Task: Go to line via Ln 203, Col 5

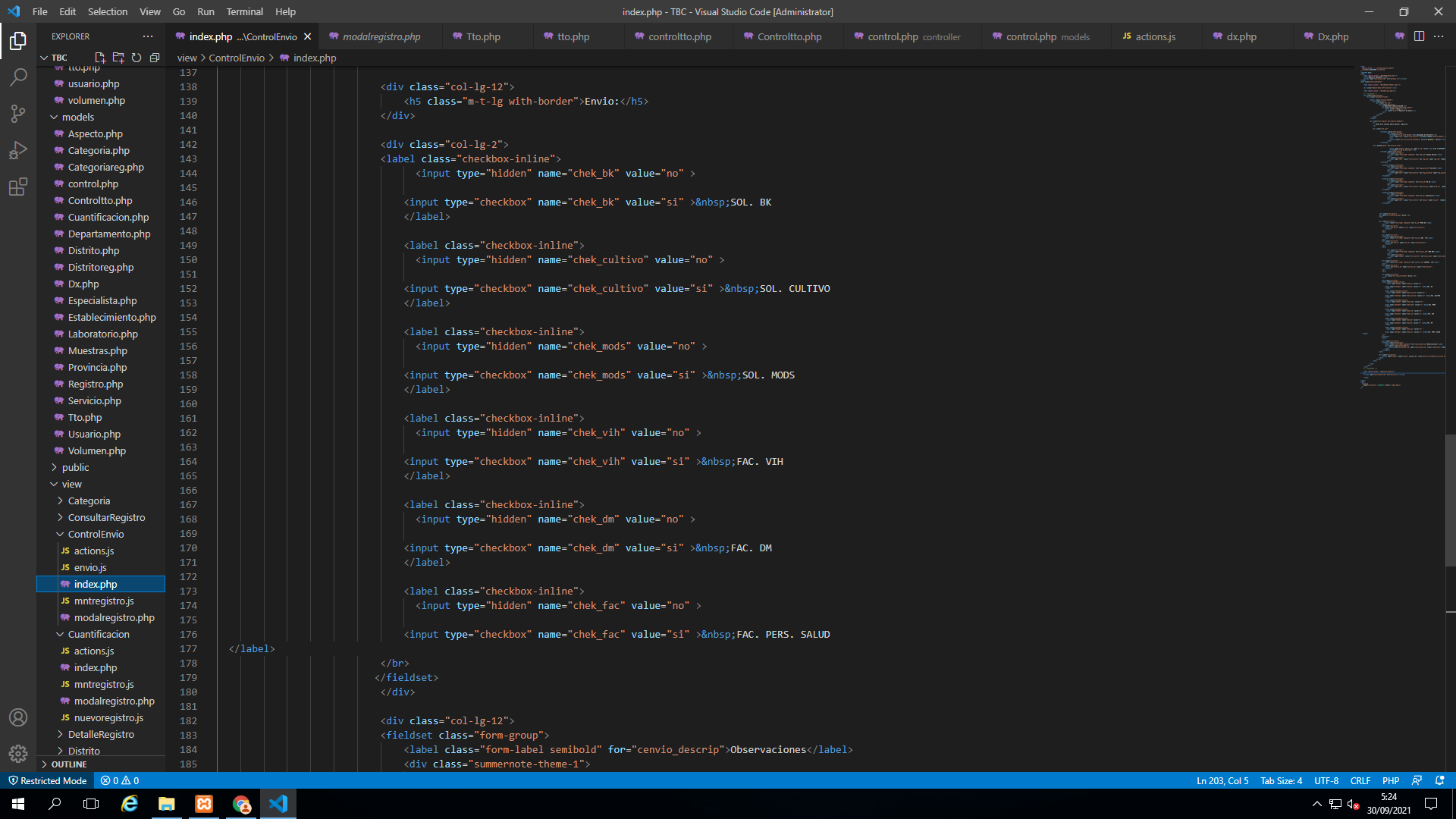Action: click(1222, 780)
